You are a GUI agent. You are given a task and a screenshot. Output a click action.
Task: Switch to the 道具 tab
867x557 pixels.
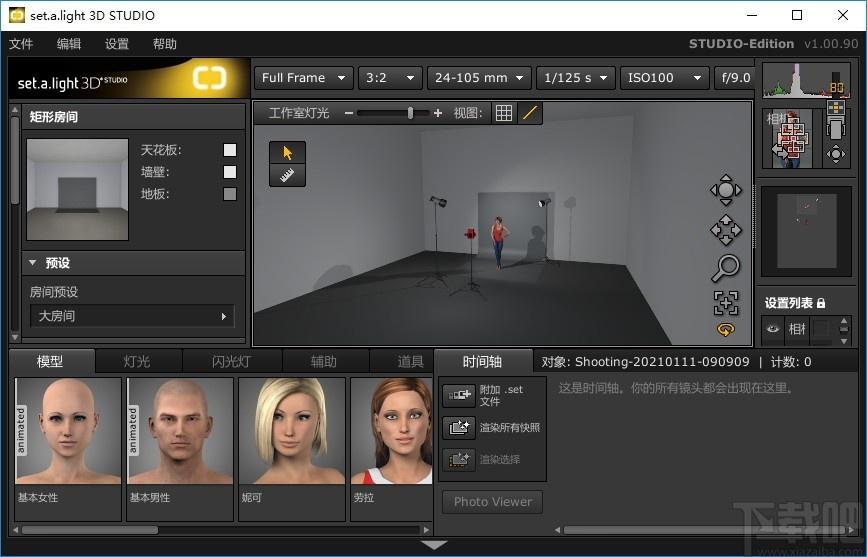(x=402, y=362)
